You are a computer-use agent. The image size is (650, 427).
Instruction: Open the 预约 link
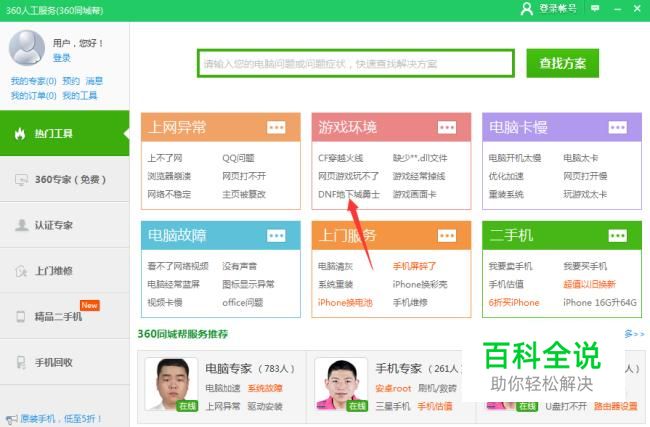(71, 81)
